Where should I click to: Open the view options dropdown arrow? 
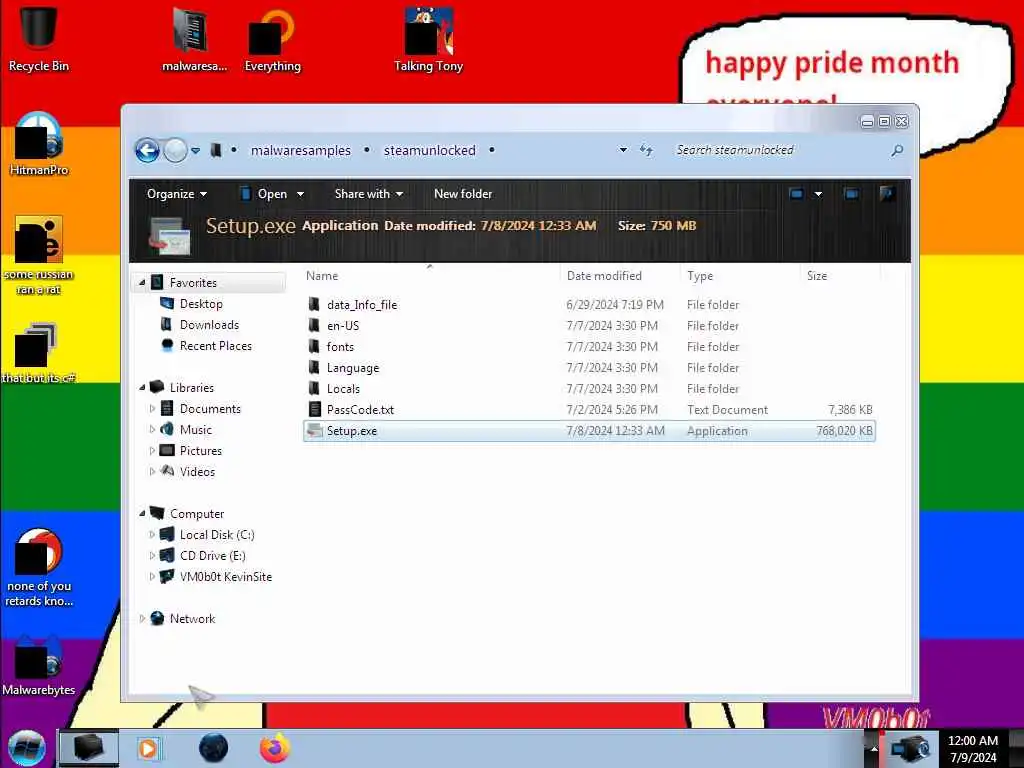click(x=818, y=194)
